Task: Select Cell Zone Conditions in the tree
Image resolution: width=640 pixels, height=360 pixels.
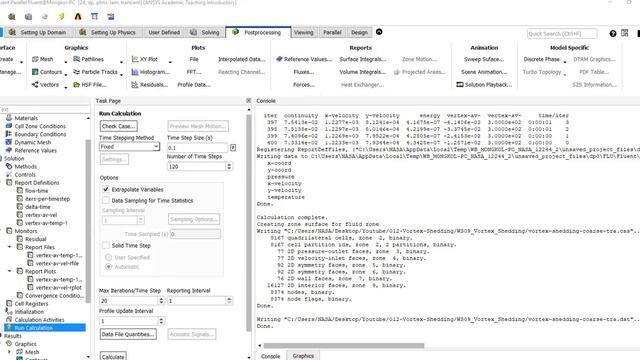Action: (40, 126)
